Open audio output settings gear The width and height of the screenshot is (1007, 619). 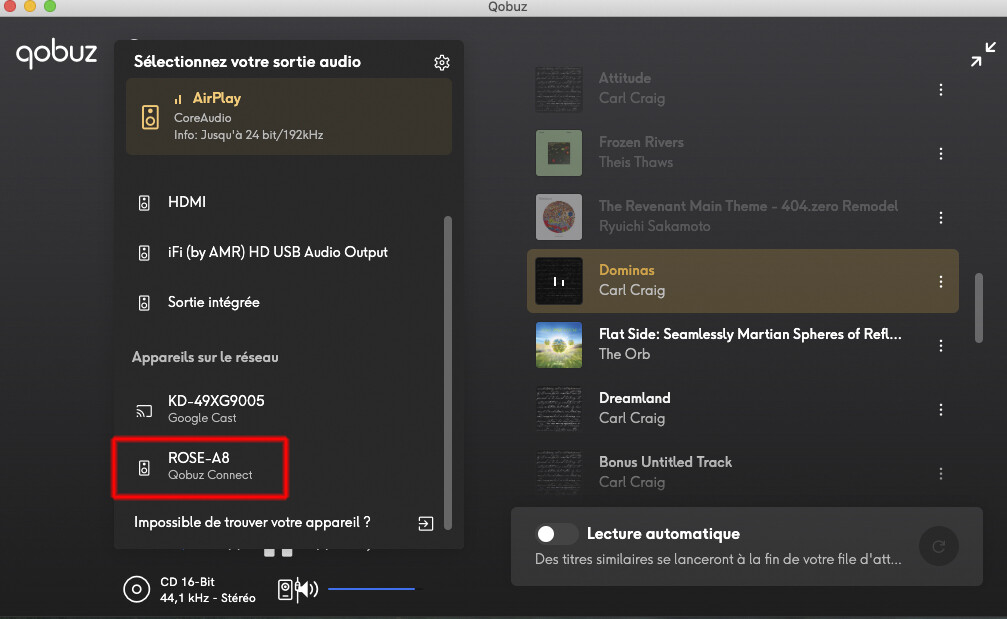(x=442, y=62)
